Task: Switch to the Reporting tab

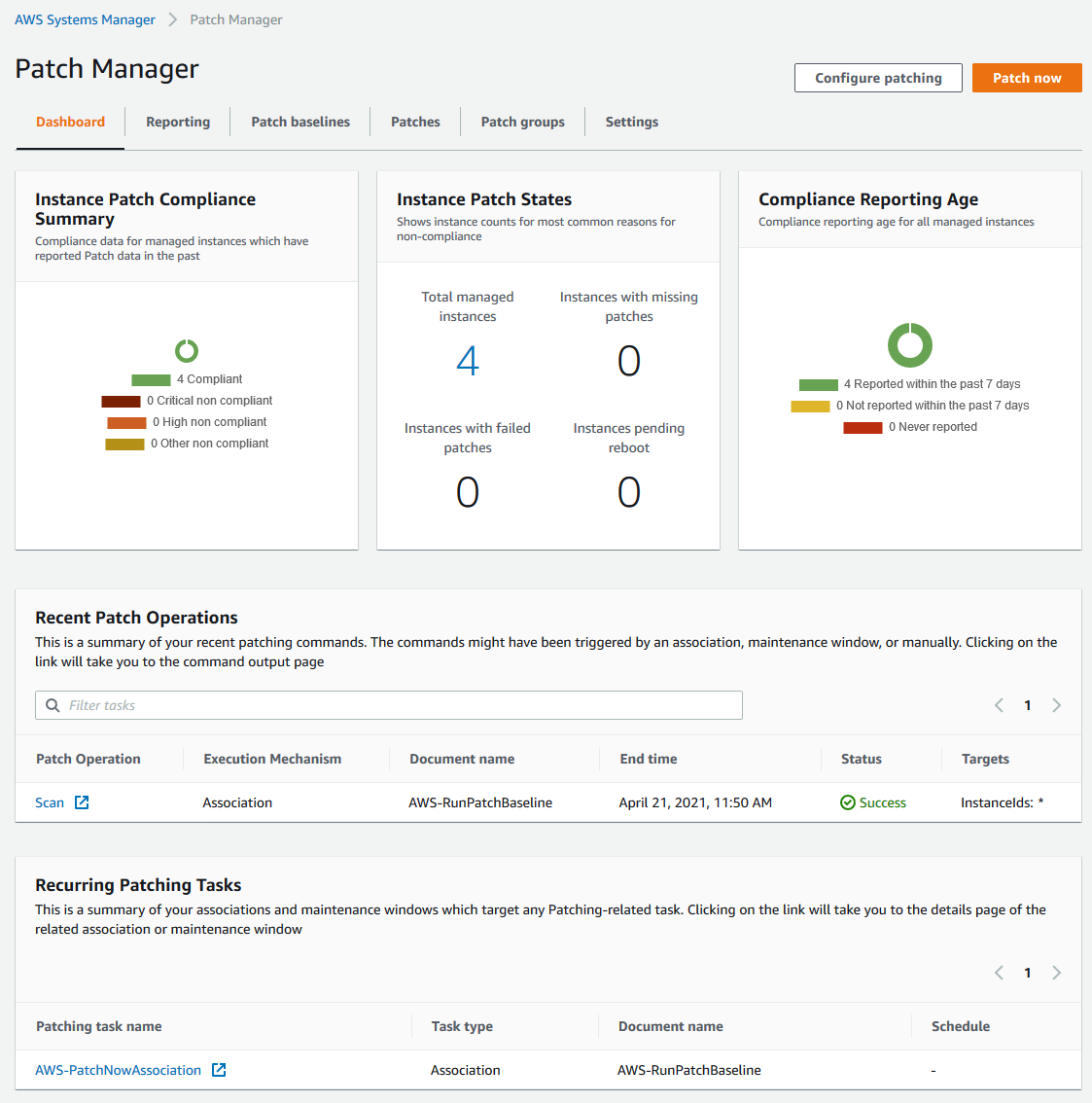Action: 178,122
